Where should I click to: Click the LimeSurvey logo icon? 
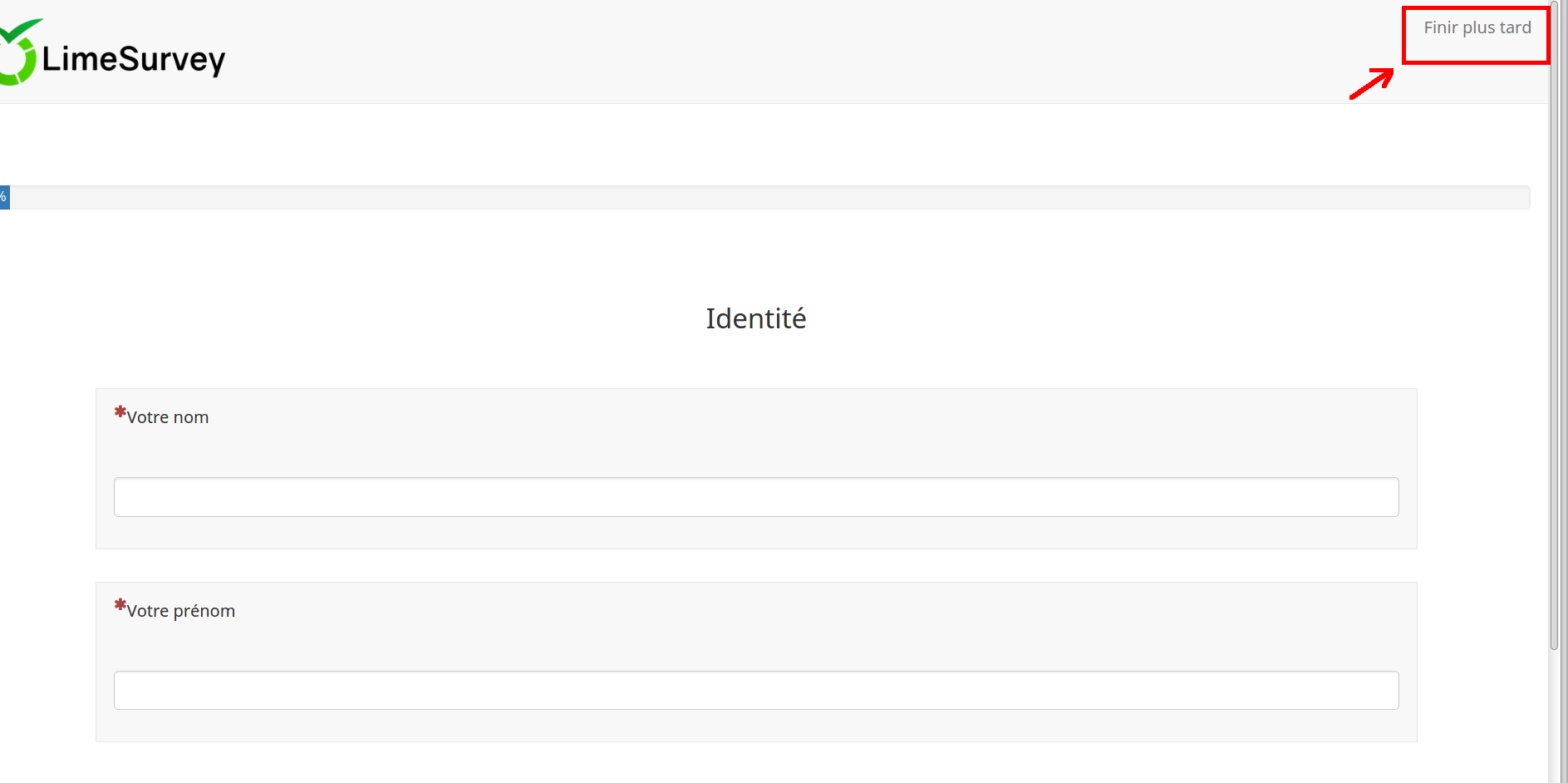pos(18,52)
